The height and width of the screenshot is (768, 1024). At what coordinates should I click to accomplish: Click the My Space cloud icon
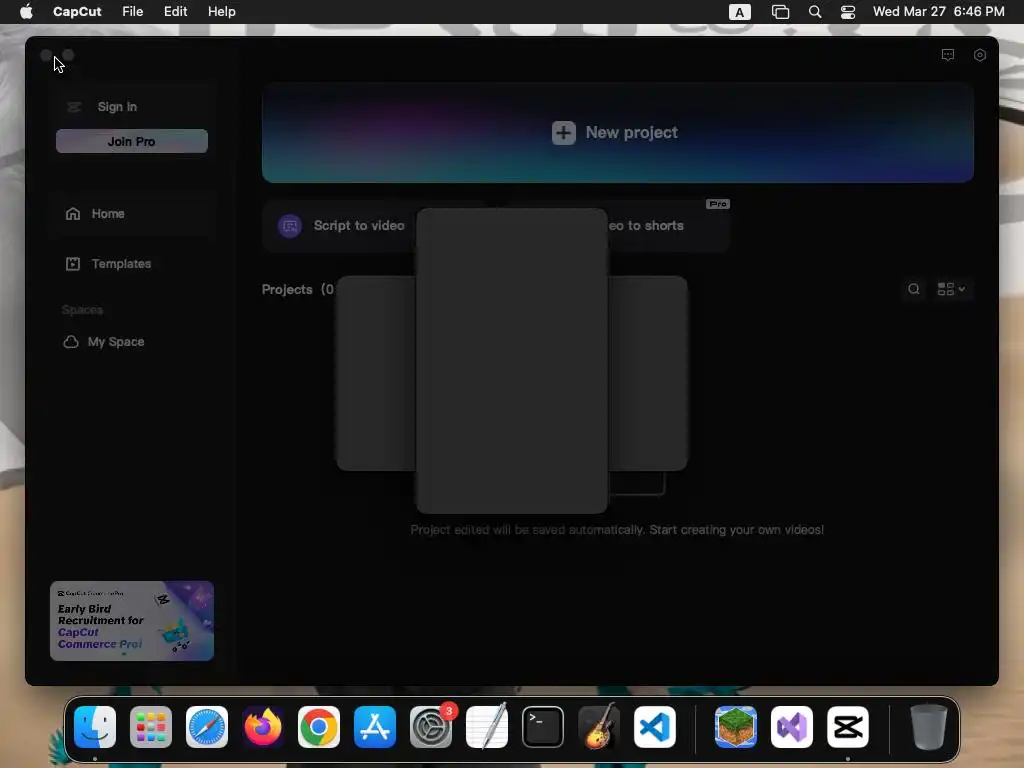point(71,342)
